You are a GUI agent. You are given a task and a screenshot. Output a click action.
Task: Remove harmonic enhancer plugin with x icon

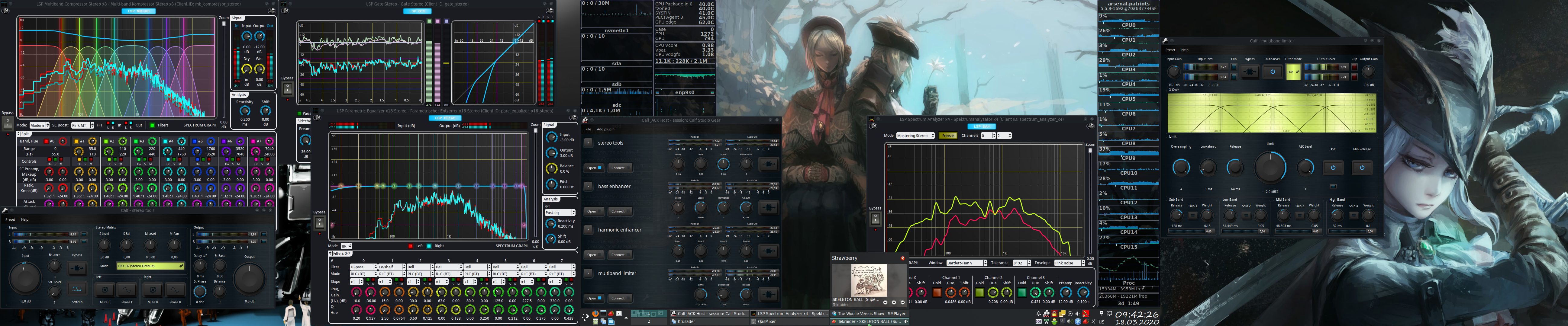point(588,230)
